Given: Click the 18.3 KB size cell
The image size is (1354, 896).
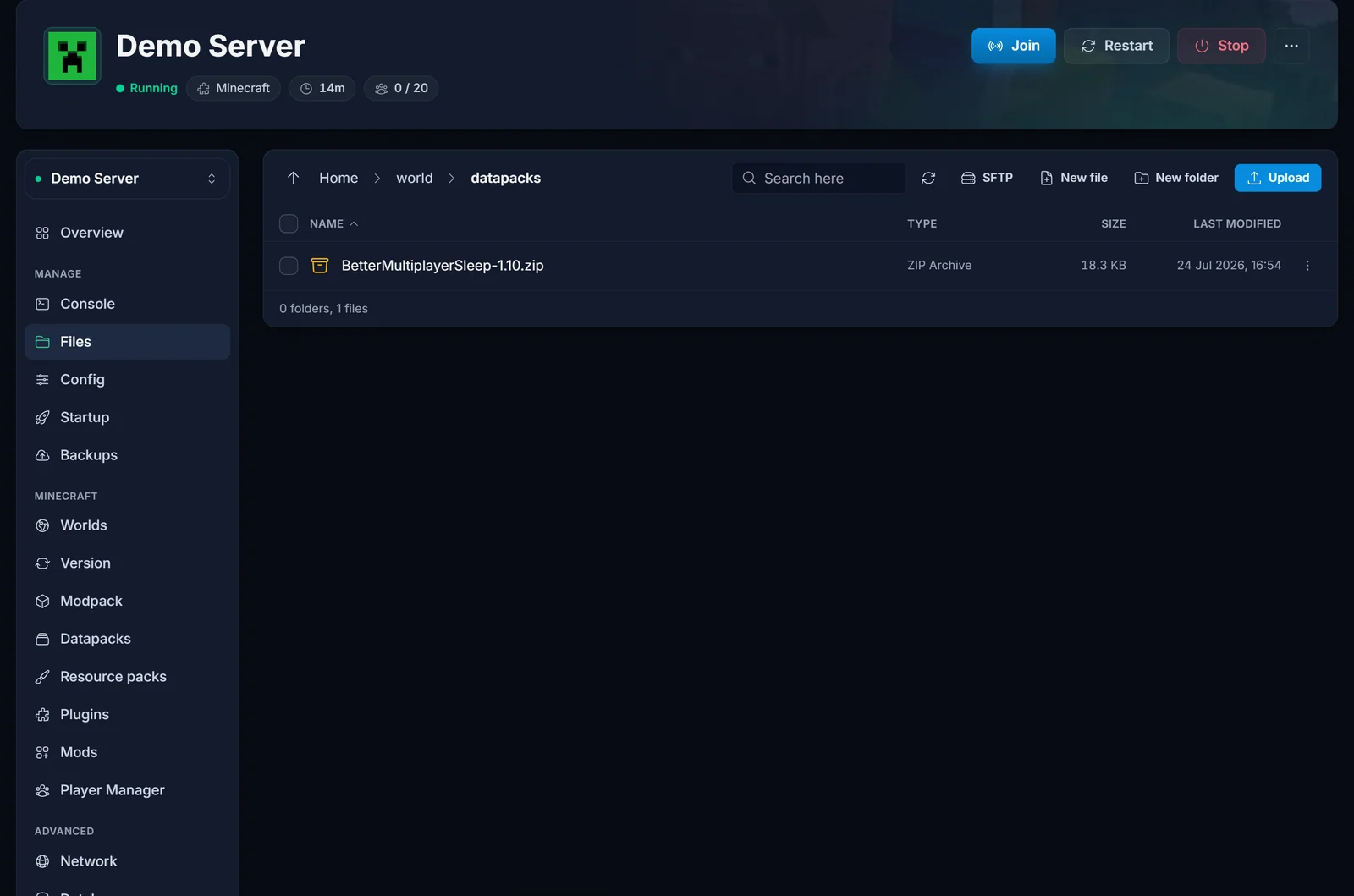Looking at the screenshot, I should click(1104, 266).
